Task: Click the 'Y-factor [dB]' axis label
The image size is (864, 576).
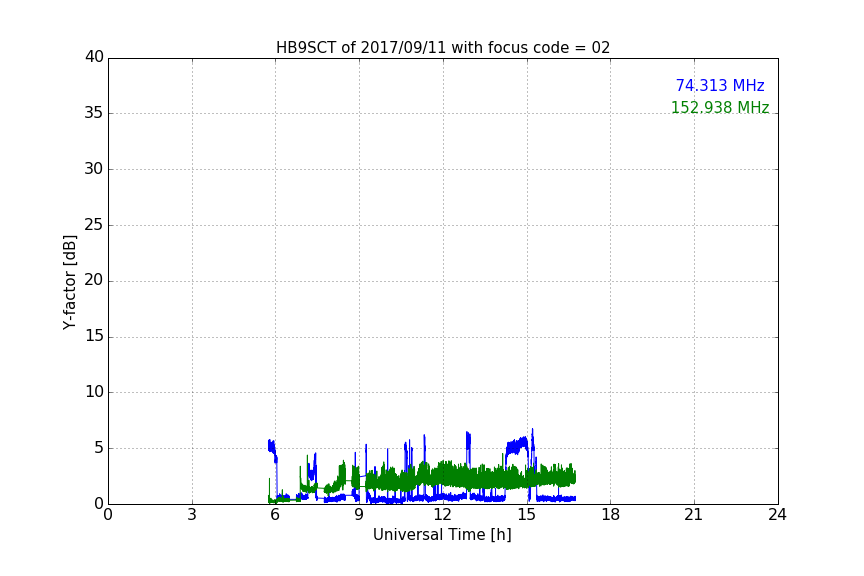Action: click(x=69, y=282)
